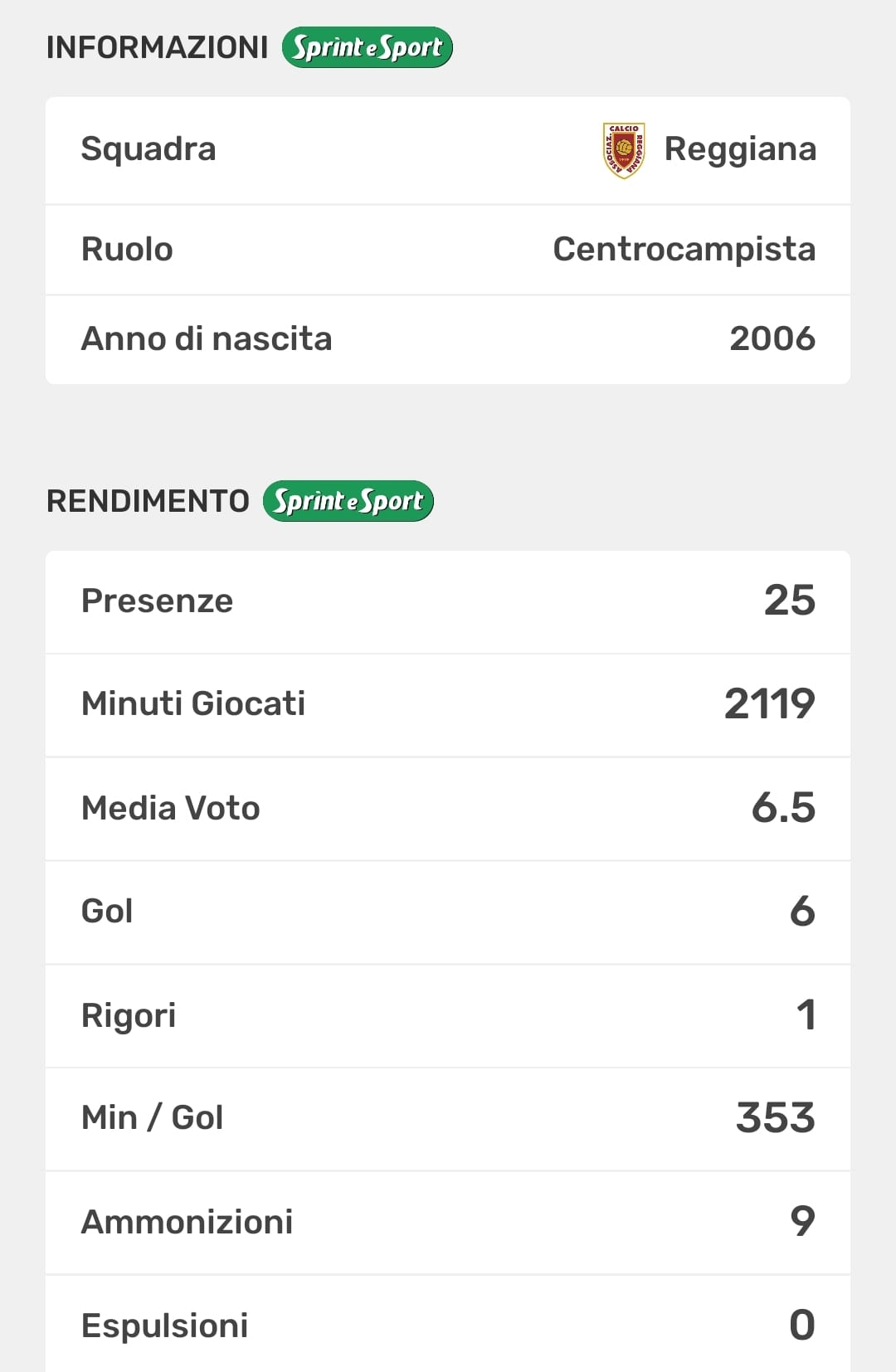Click the Min / Gol row label
Screen dimensions: 896x1372
[x=153, y=1117]
